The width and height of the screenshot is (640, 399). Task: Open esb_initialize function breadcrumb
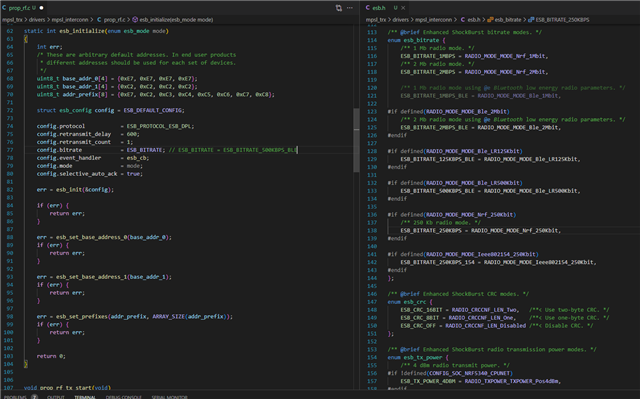(176, 20)
